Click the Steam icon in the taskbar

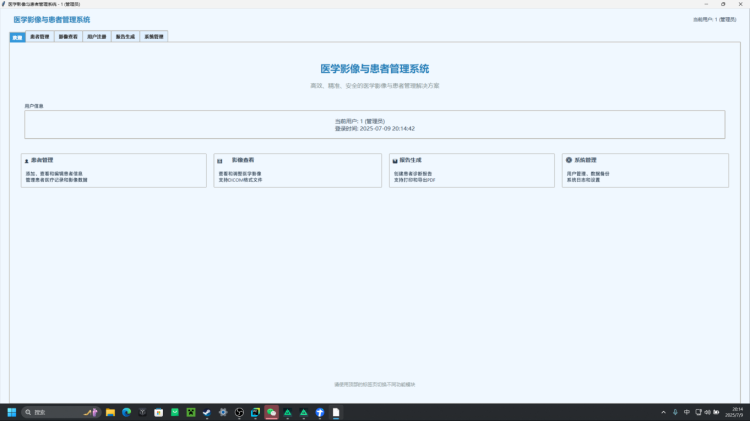207,412
